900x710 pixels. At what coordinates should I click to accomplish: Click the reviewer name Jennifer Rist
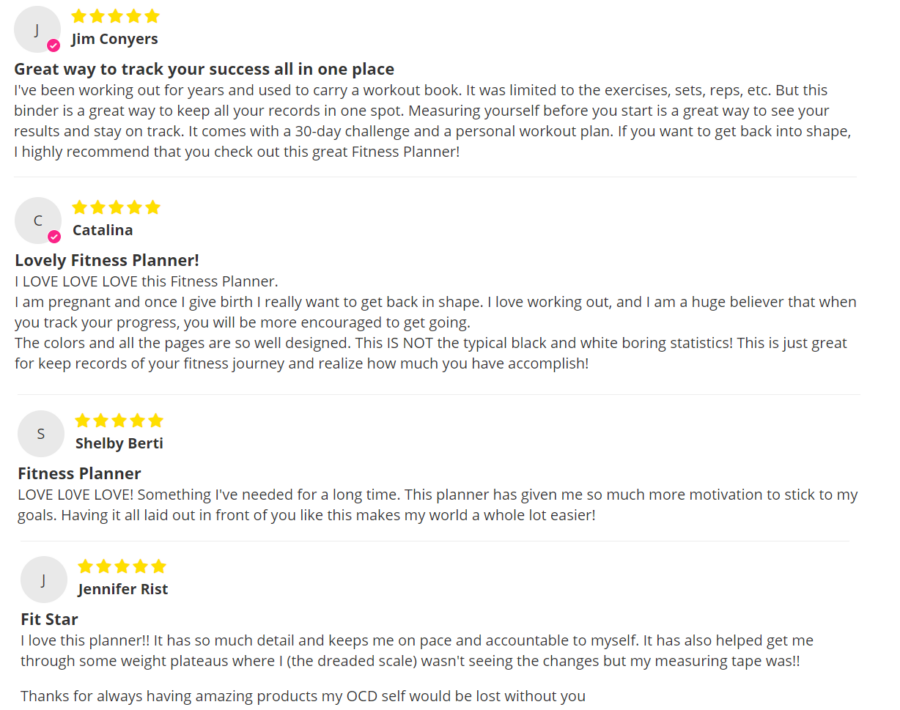[x=123, y=589]
